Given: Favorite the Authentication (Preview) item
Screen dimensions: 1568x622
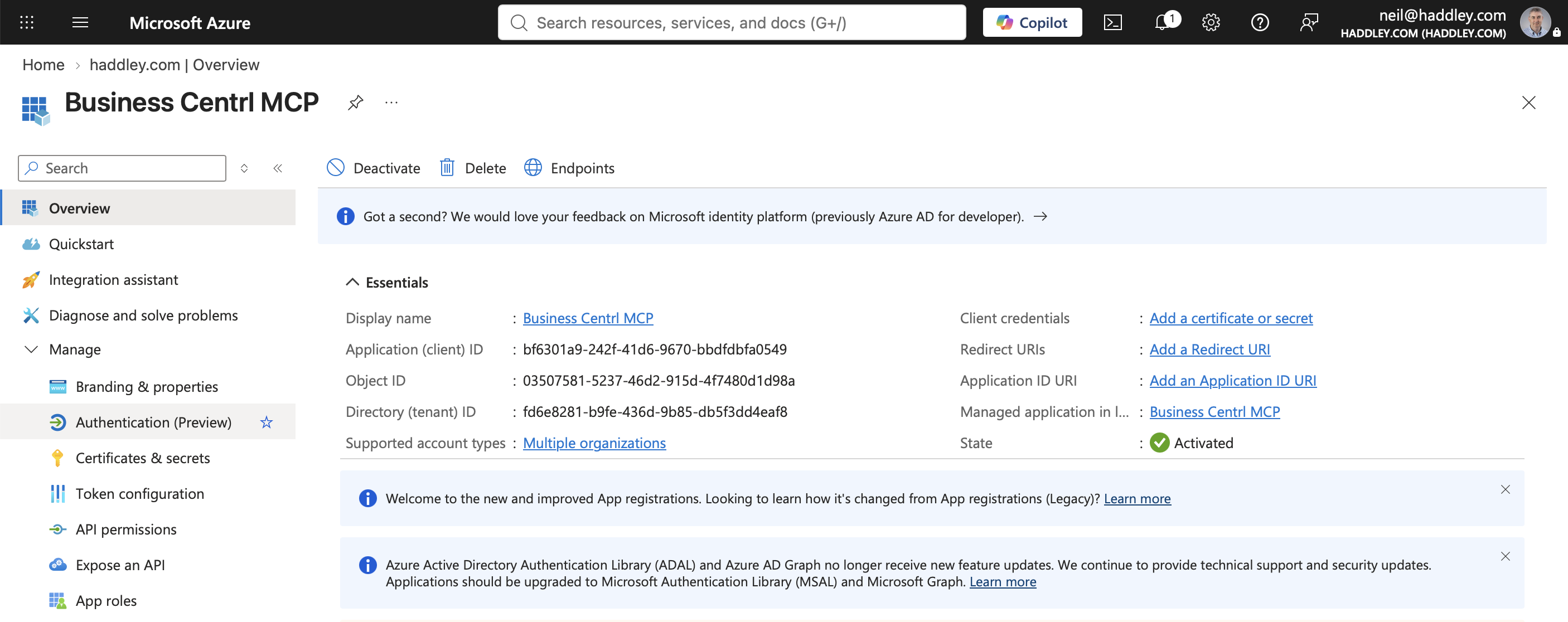Looking at the screenshot, I should pos(267,422).
